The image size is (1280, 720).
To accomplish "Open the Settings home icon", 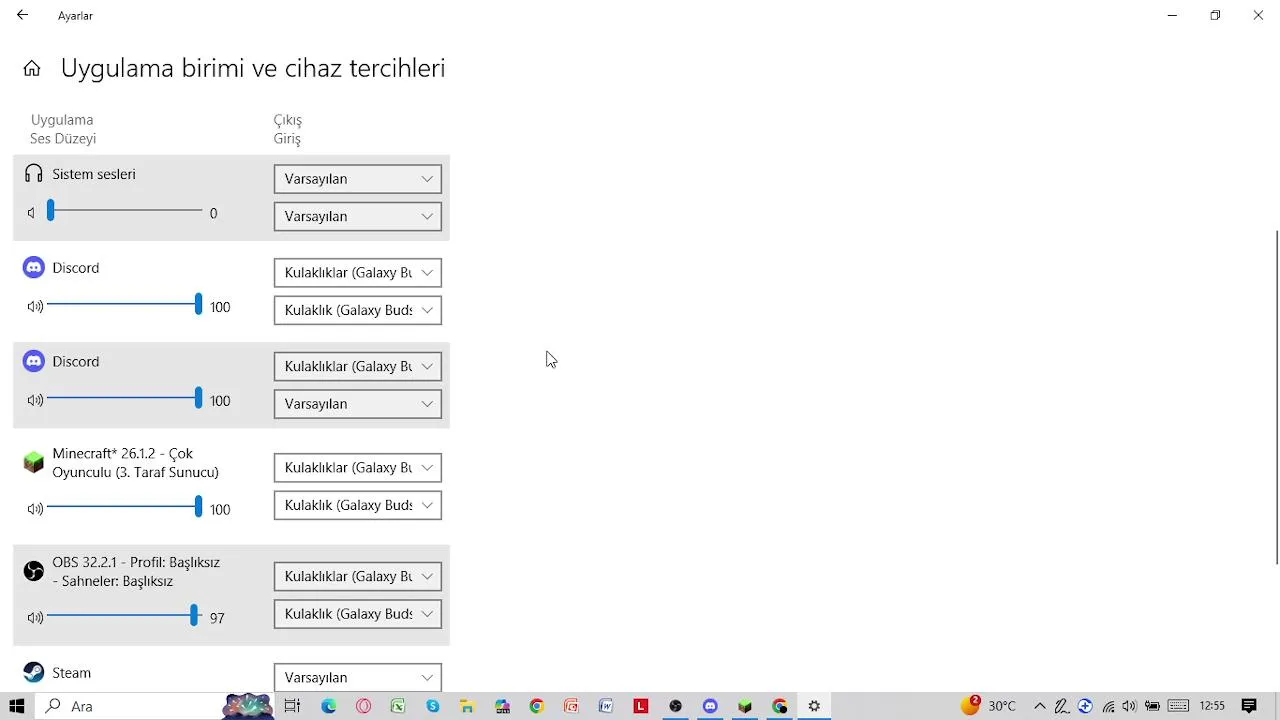I will tap(32, 68).
